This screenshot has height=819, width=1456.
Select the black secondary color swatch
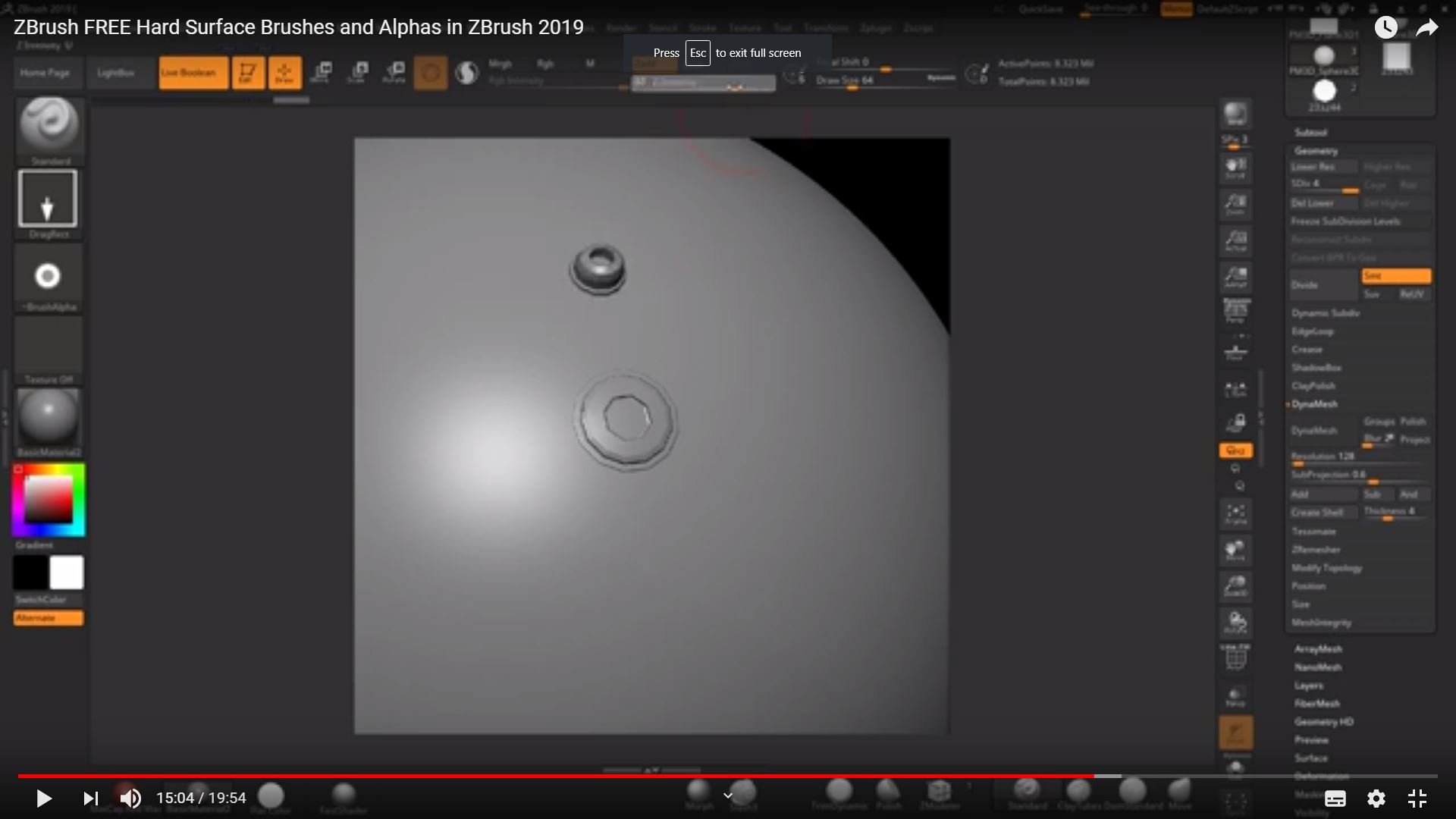[x=30, y=573]
